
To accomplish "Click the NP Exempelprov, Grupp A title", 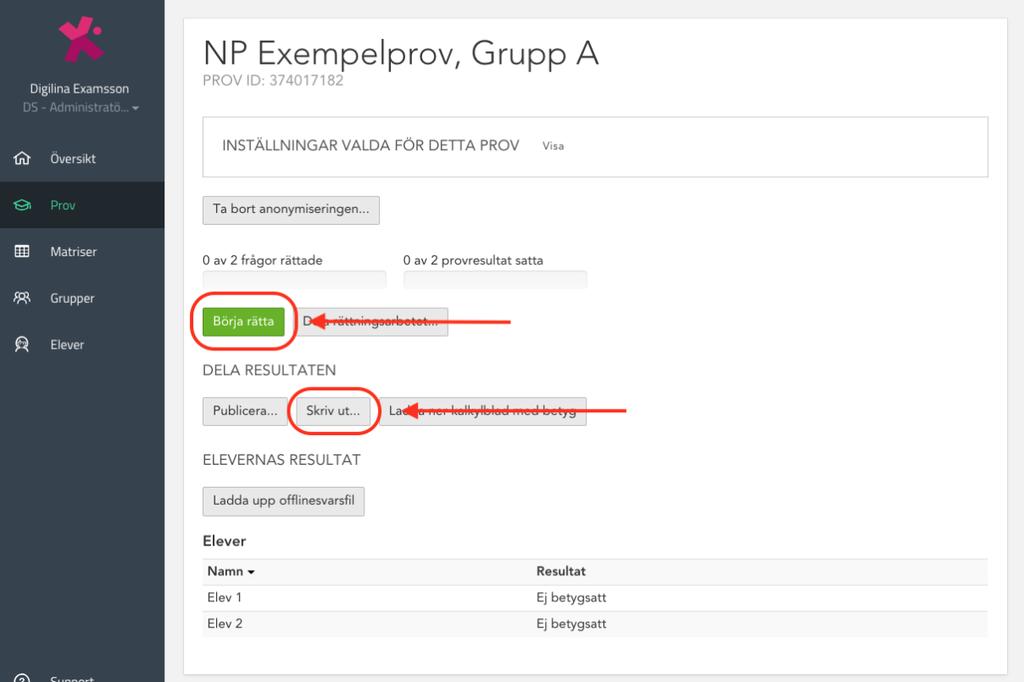I will (x=401, y=54).
